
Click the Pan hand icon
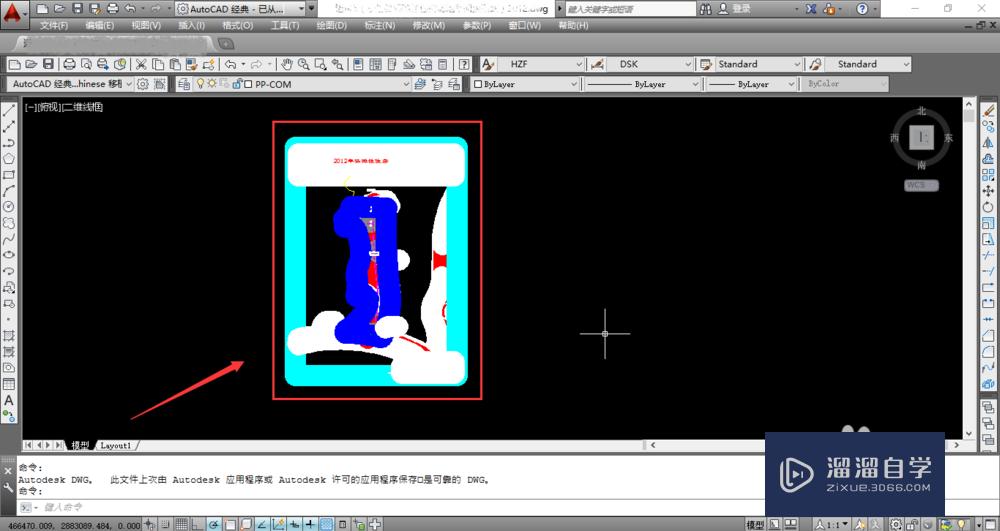[x=287, y=64]
